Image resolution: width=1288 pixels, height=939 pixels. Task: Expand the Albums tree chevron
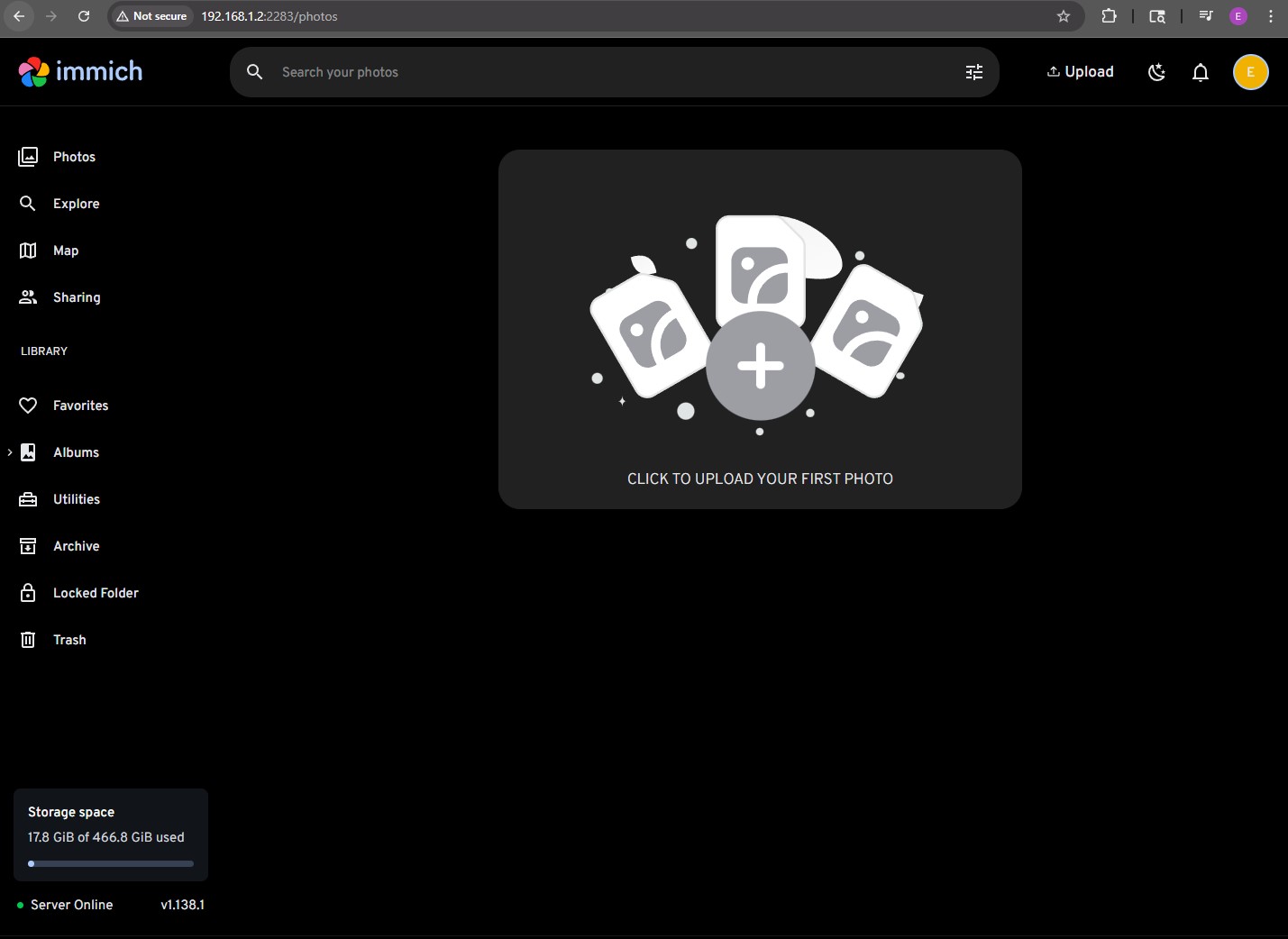pos(9,452)
